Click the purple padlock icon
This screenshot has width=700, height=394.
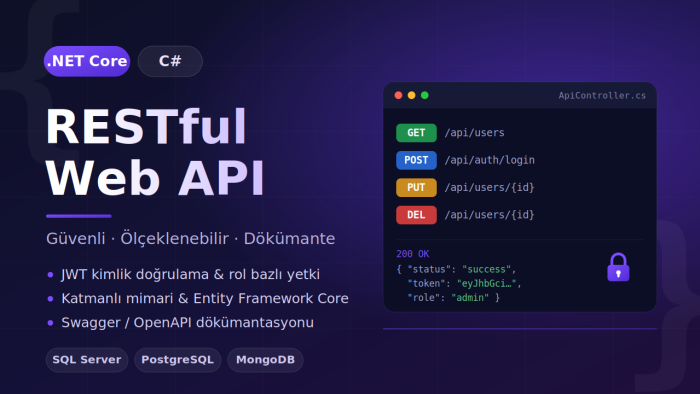point(618,267)
